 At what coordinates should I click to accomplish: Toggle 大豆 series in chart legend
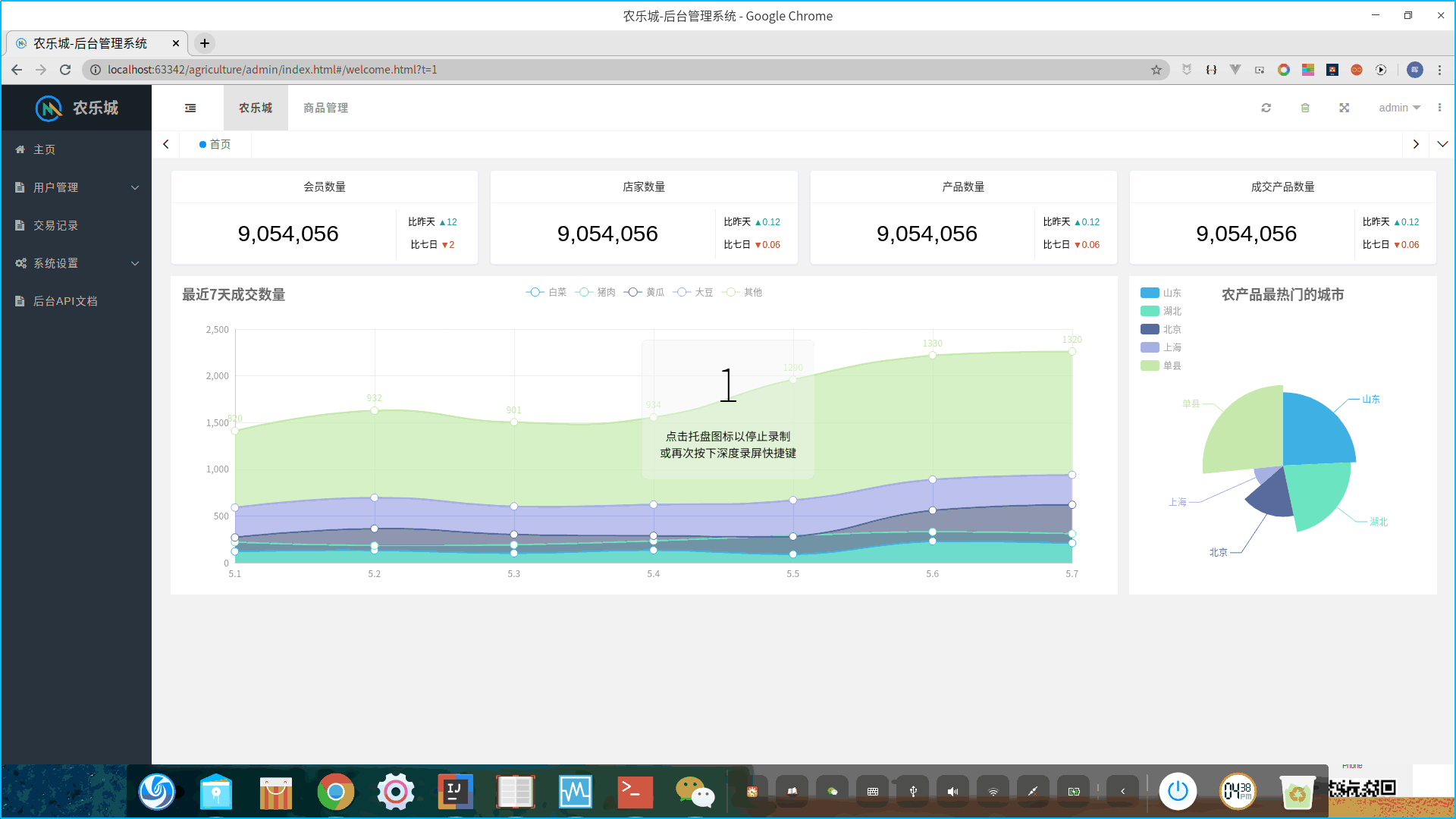click(x=693, y=292)
